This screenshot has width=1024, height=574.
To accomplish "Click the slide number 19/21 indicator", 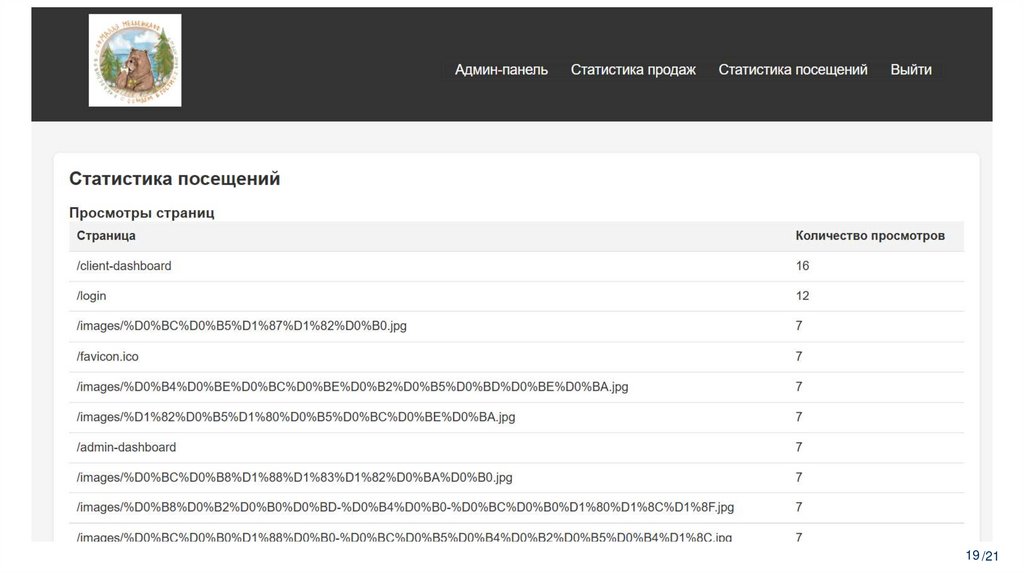I will pos(982,556).
